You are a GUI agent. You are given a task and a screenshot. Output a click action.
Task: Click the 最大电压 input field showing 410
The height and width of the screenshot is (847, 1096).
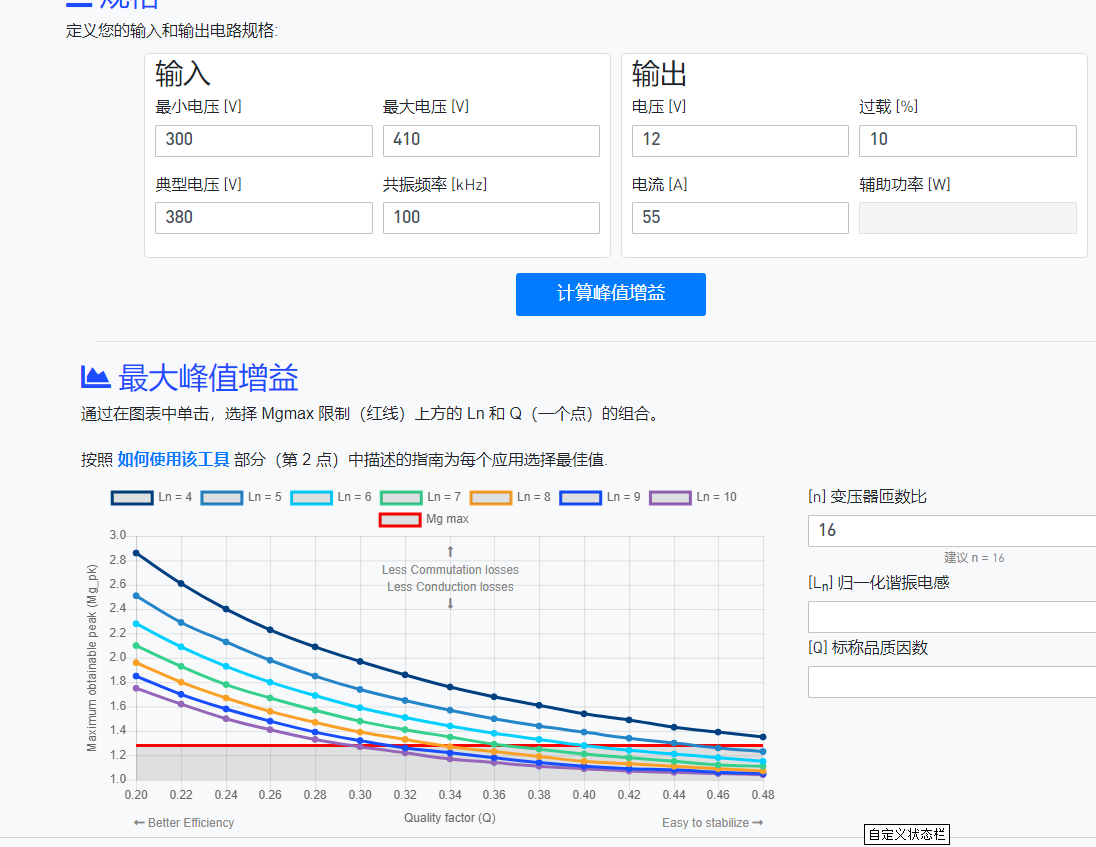click(x=491, y=140)
